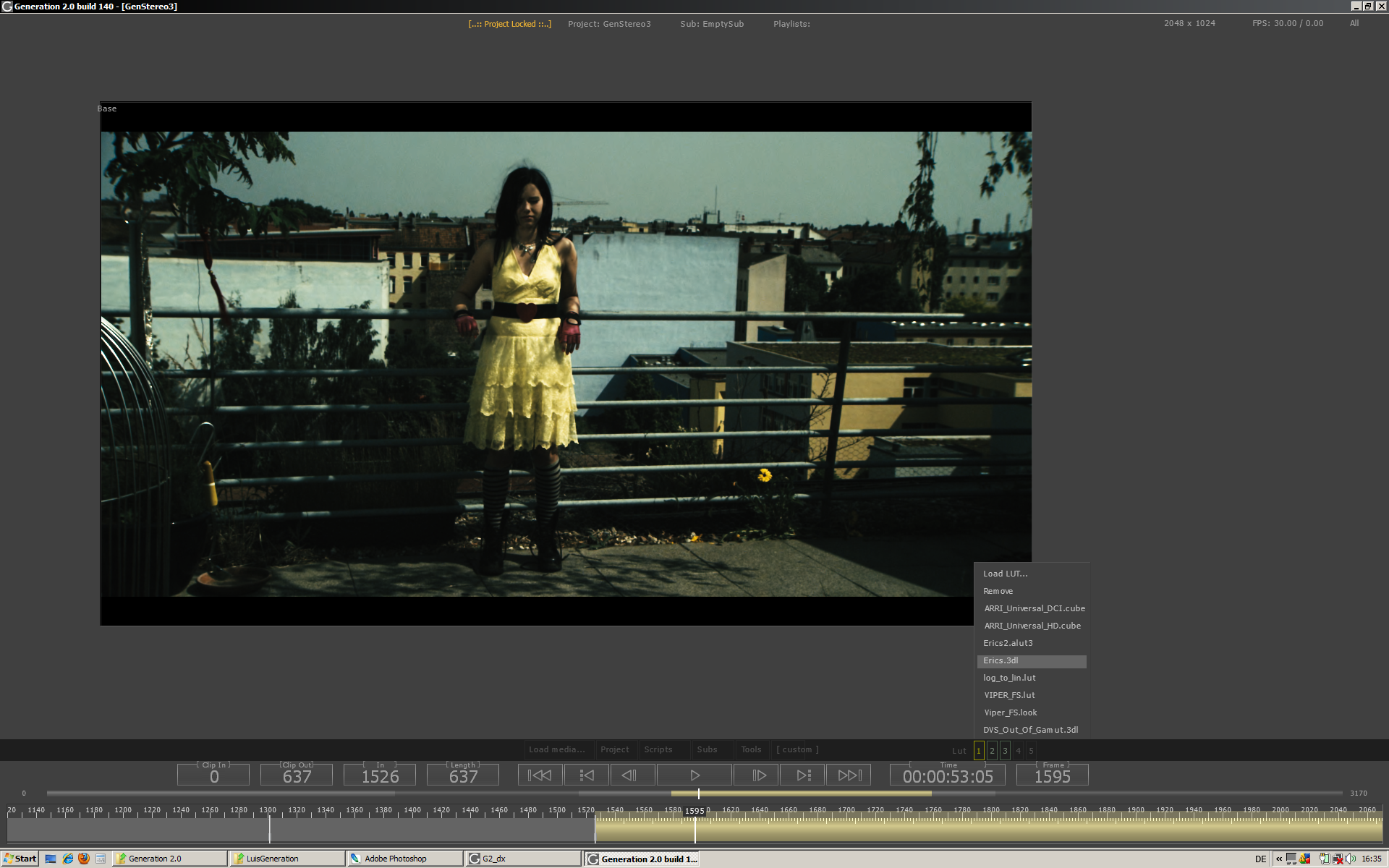Click the overview scrub bar highlighted range

[x=801, y=793]
